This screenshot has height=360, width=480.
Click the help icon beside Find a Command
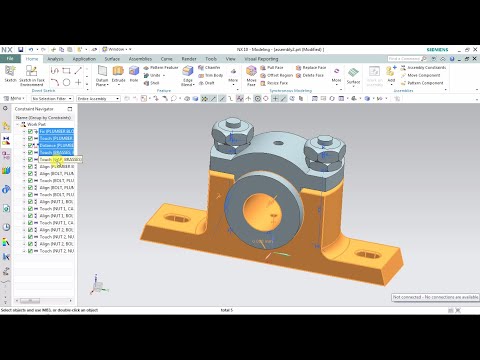tap(452, 59)
